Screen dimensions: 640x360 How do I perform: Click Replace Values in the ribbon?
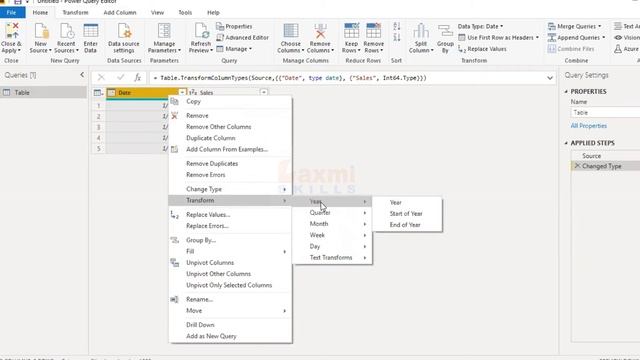482,49
